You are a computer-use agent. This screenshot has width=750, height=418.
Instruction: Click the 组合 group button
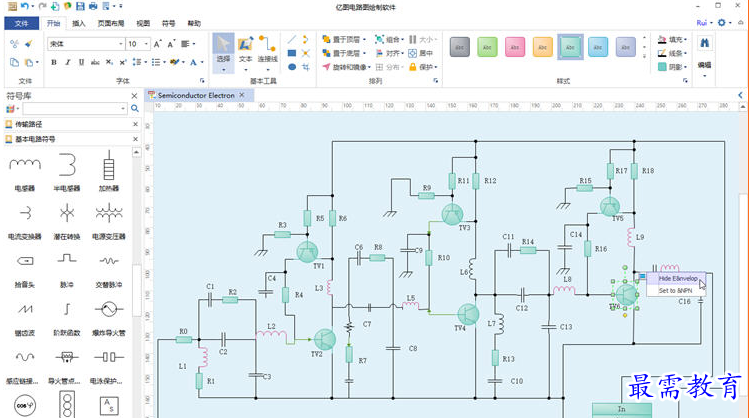[388, 39]
